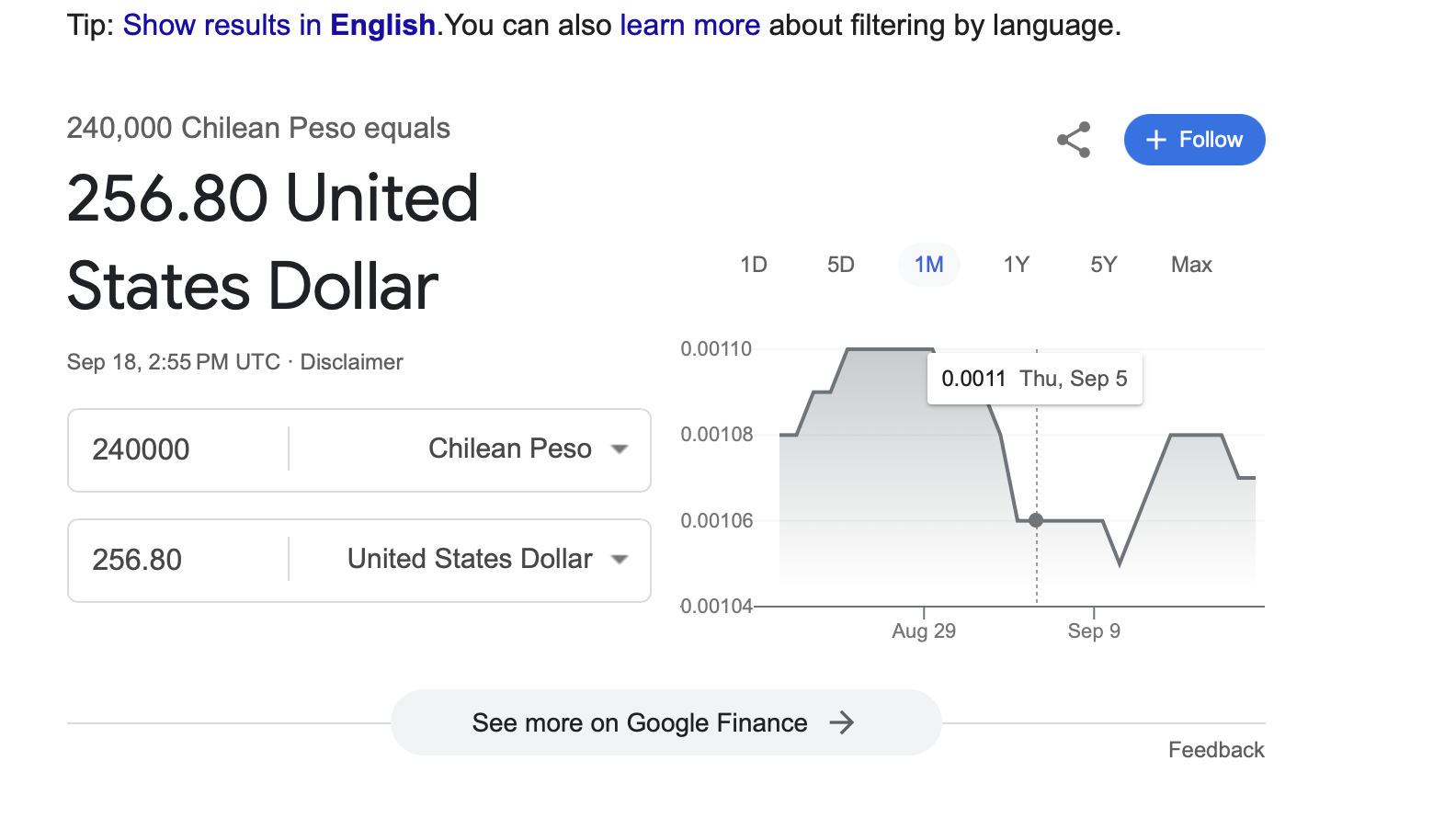The image size is (1456, 818).
Task: Switch chart range to 5Y
Action: click(x=1104, y=265)
